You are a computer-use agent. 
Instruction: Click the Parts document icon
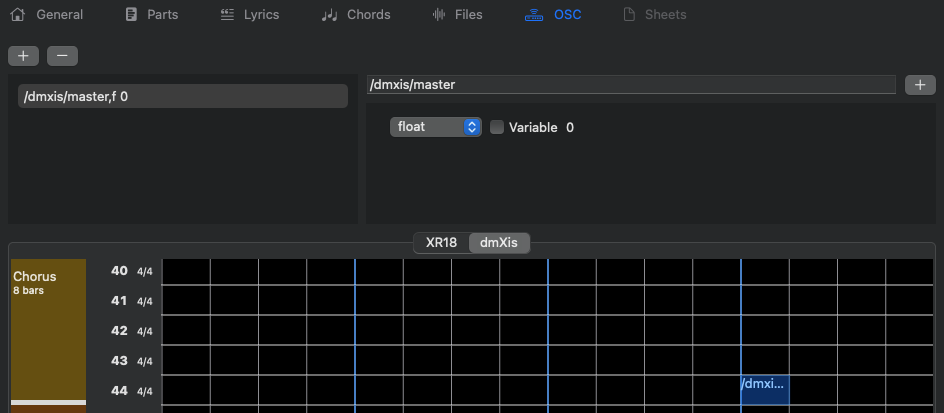click(x=131, y=15)
